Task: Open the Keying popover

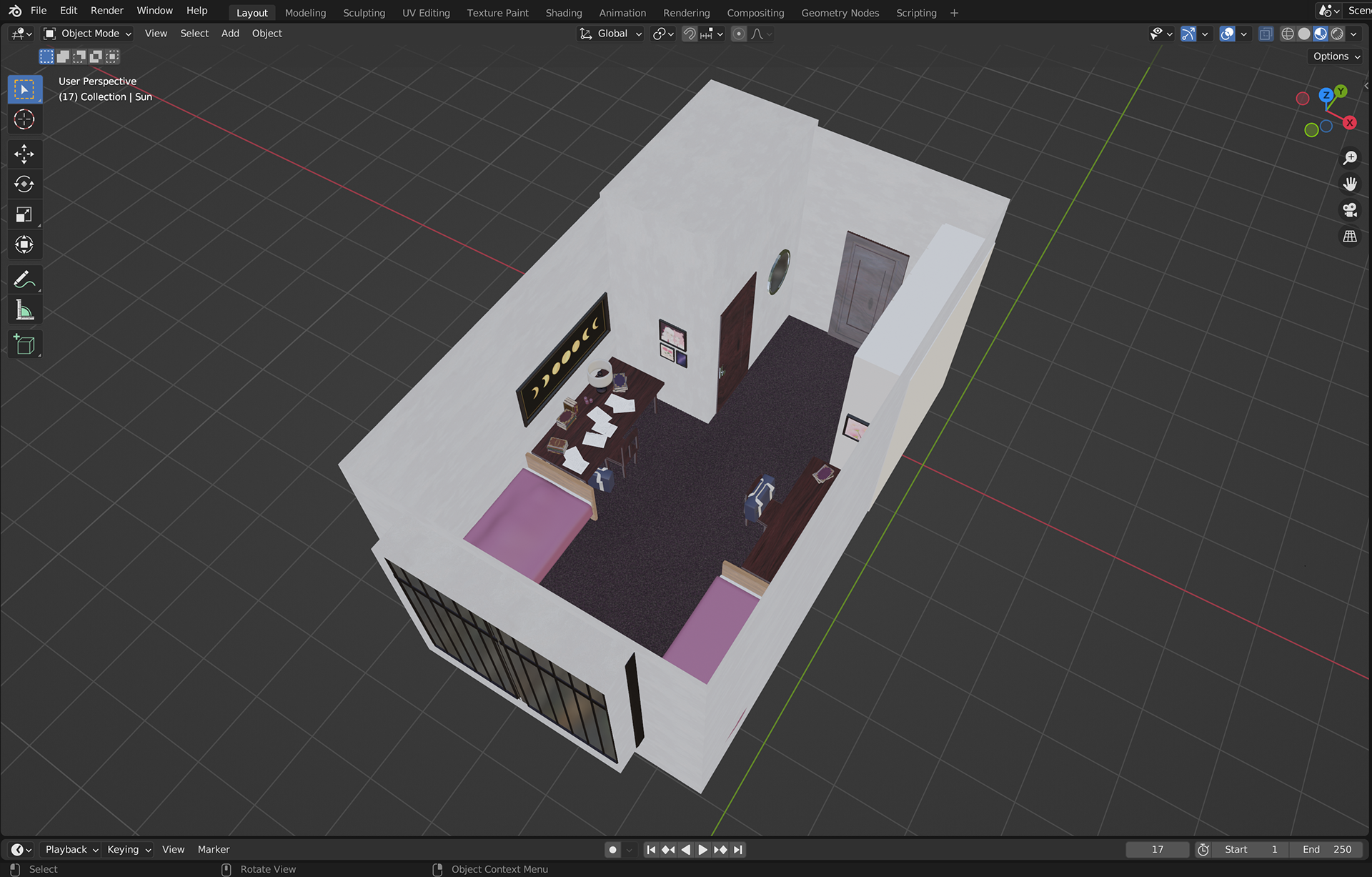Action: coord(129,850)
